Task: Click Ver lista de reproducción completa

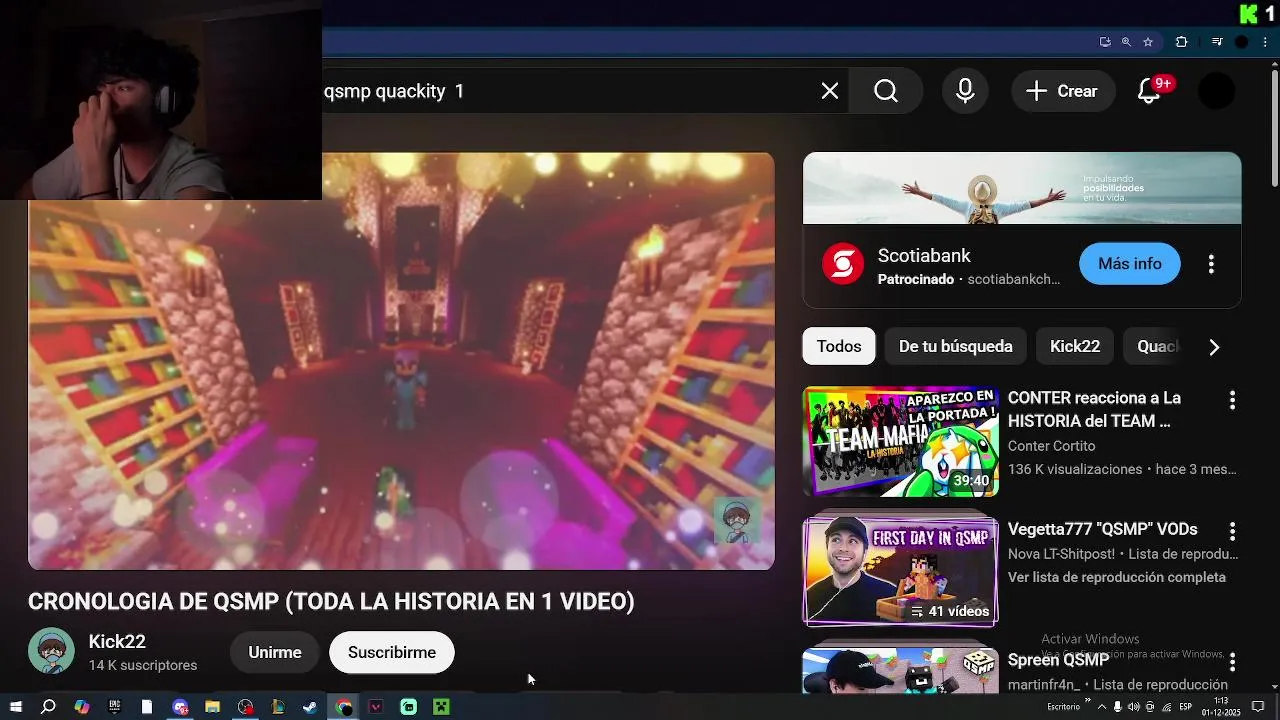Action: pyautogui.click(x=1117, y=577)
